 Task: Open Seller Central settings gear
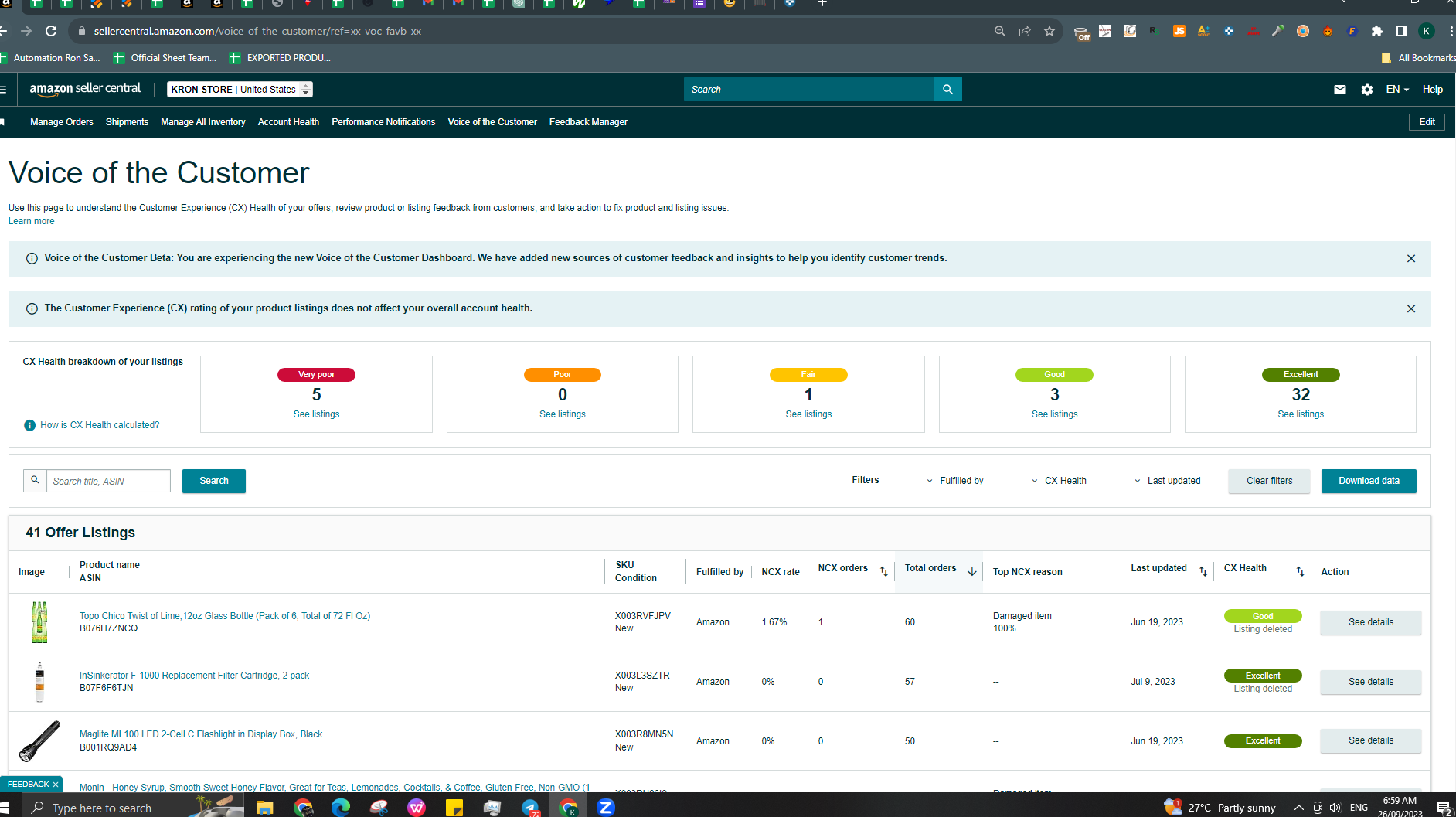(1367, 90)
